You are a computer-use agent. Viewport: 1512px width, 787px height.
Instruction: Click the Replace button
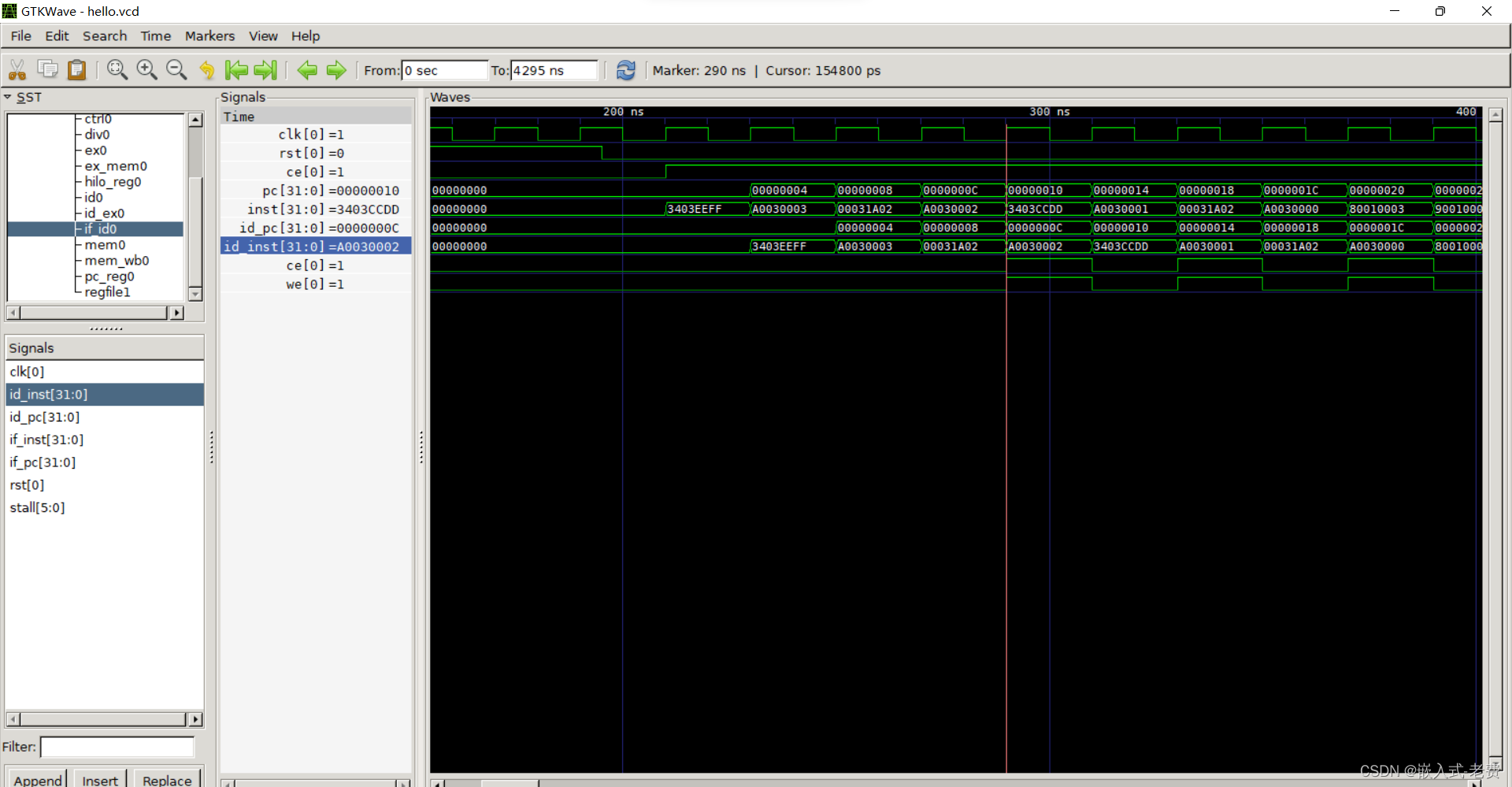(x=166, y=779)
